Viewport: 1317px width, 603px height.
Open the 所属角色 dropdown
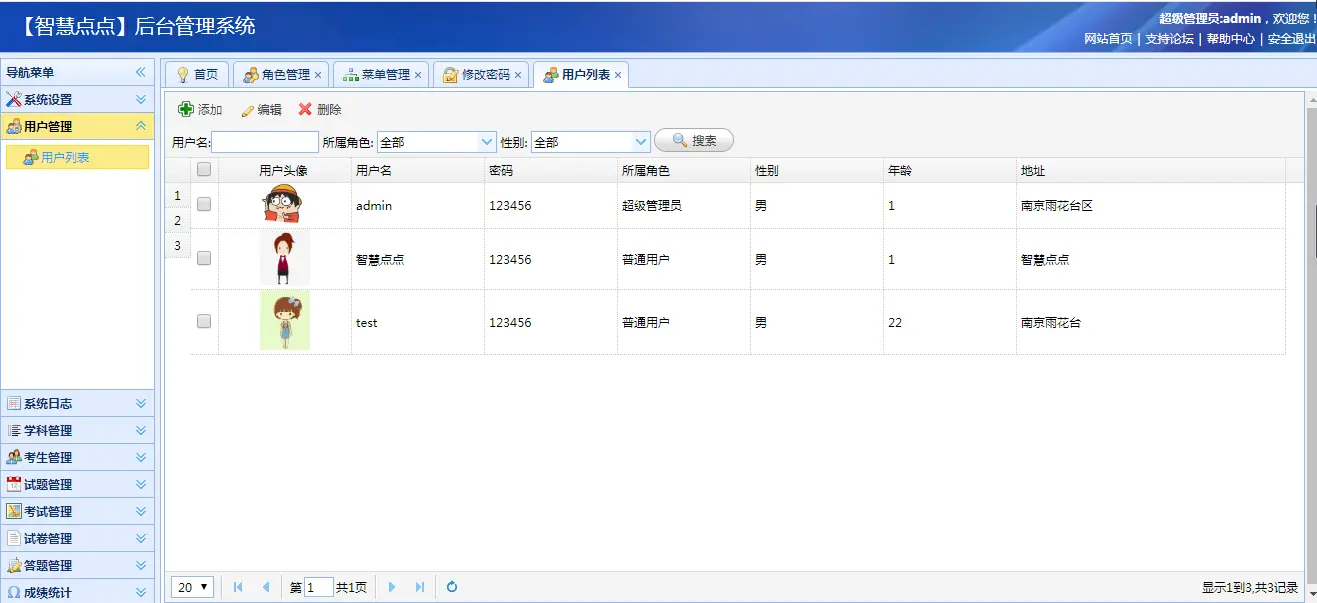coord(487,142)
